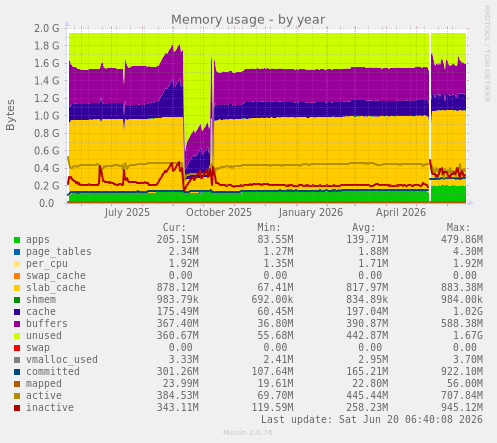This screenshot has height=443, width=497.
Task: Click the 'Max:' column header
Action: click(x=458, y=228)
